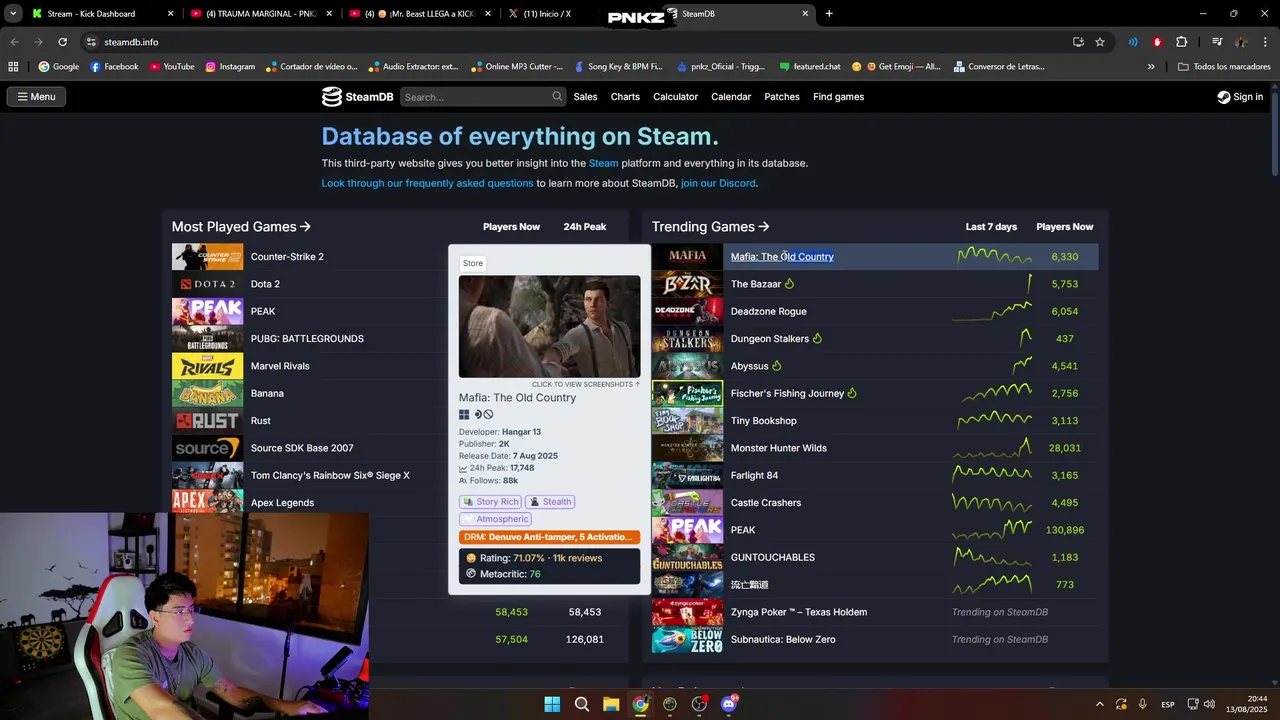Open the Find games menu item
Screen dimensions: 1280x720
[838, 97]
